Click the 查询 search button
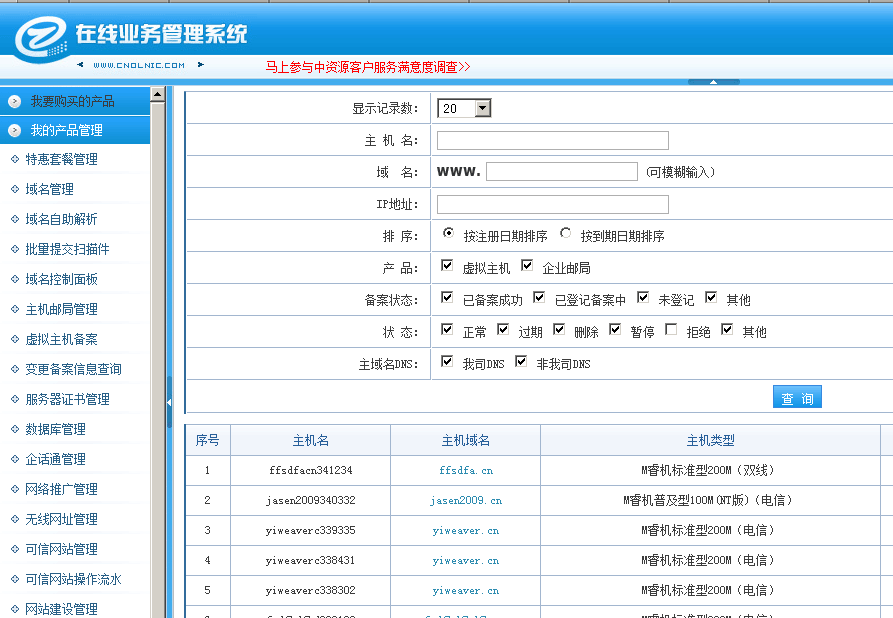 click(797, 398)
